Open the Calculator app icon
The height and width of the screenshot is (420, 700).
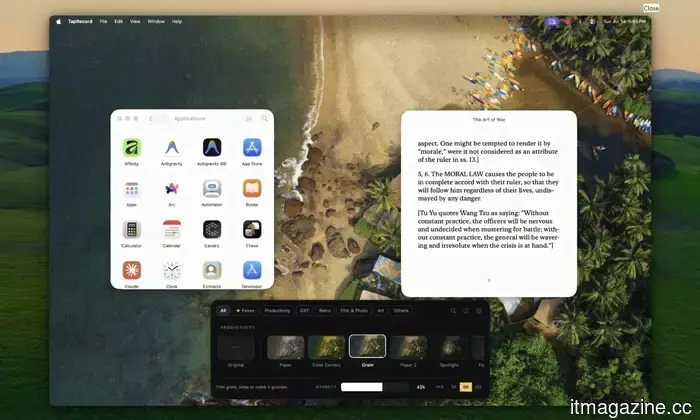coord(132,229)
